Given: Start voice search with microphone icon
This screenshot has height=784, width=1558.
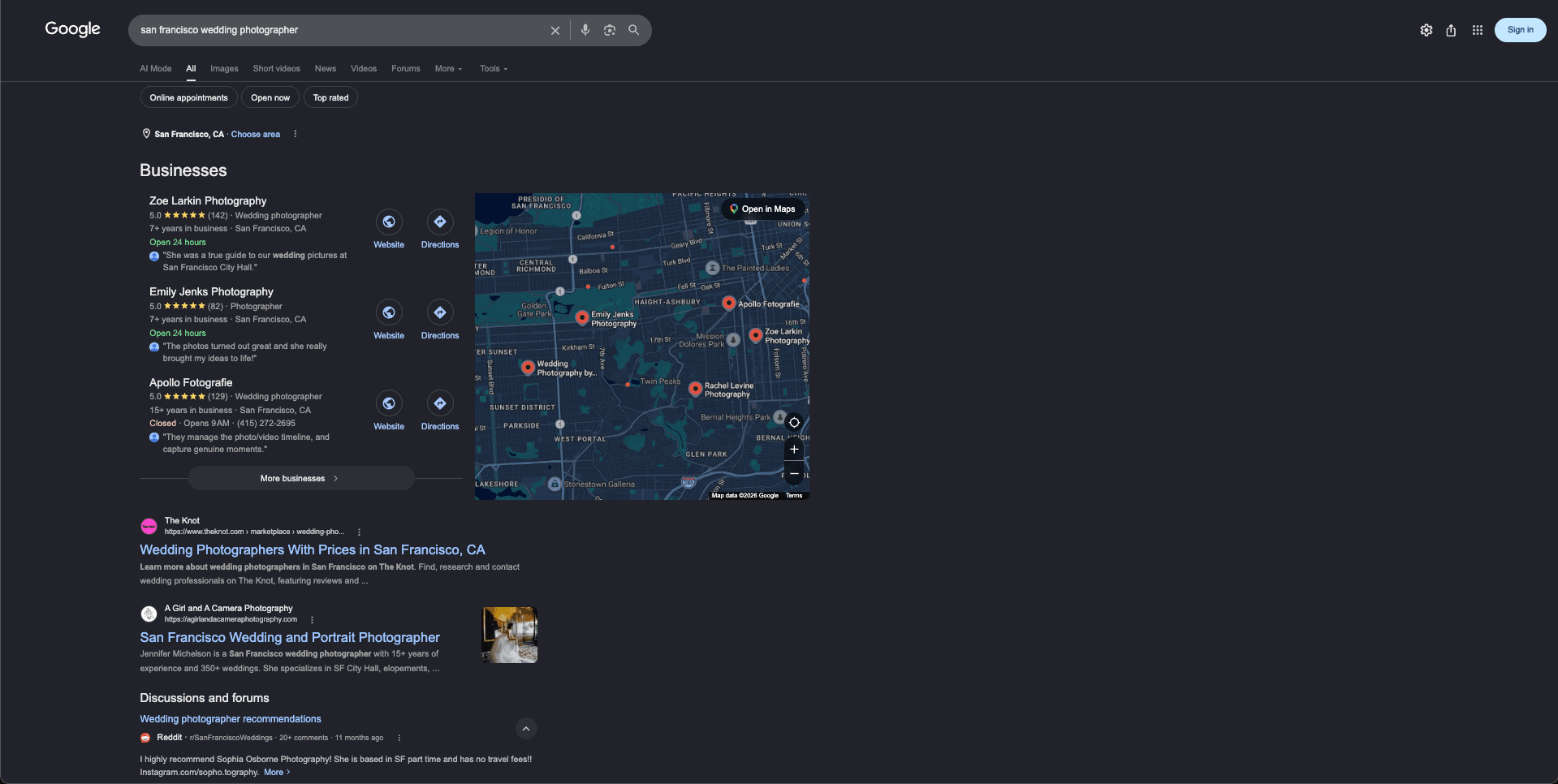Looking at the screenshot, I should 585,30.
